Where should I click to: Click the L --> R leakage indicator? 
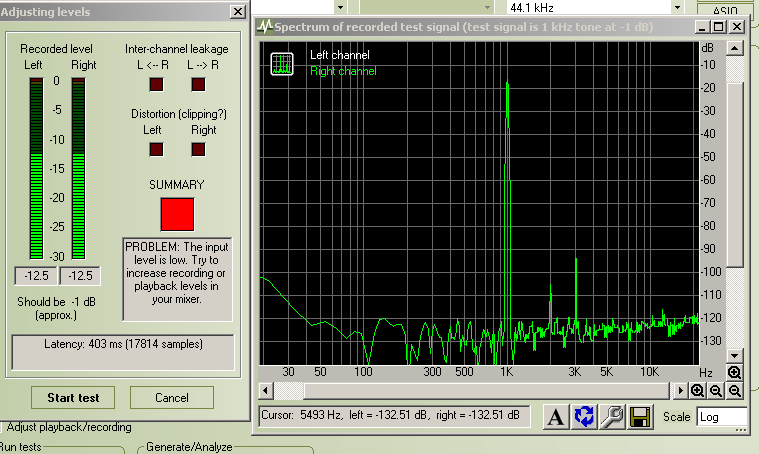198,85
